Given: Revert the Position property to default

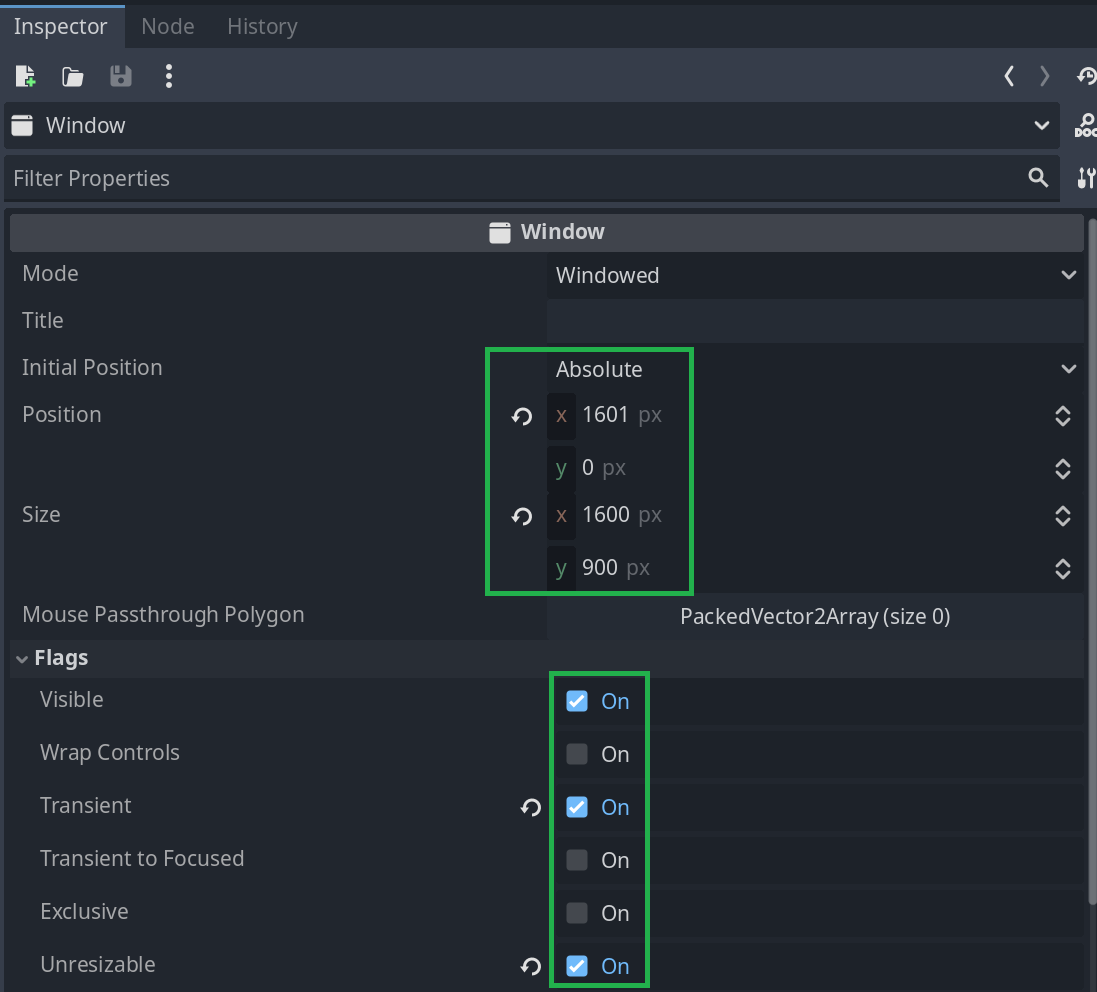Looking at the screenshot, I should pos(522,416).
